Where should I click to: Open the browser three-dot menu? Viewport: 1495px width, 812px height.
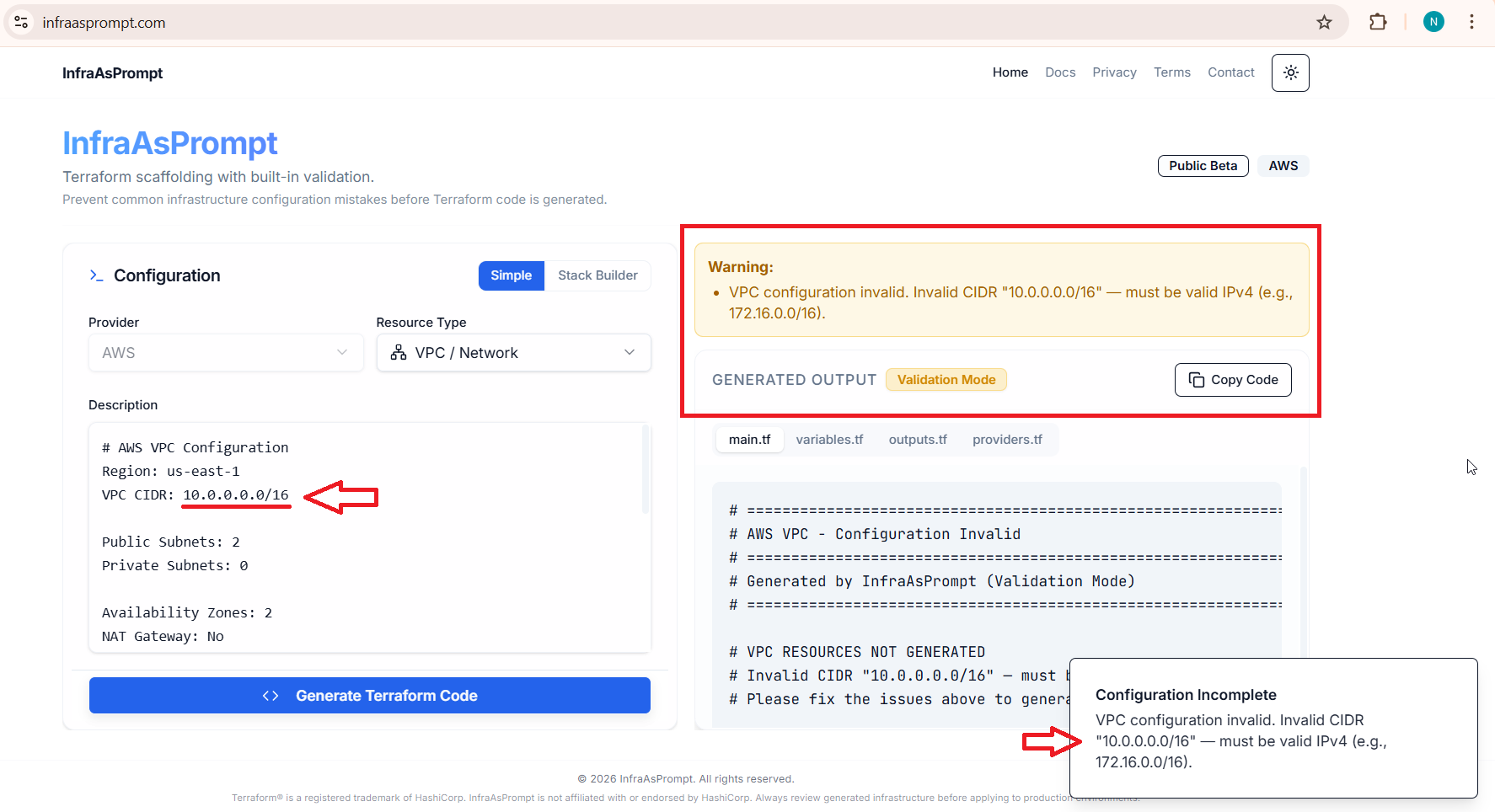(1471, 23)
